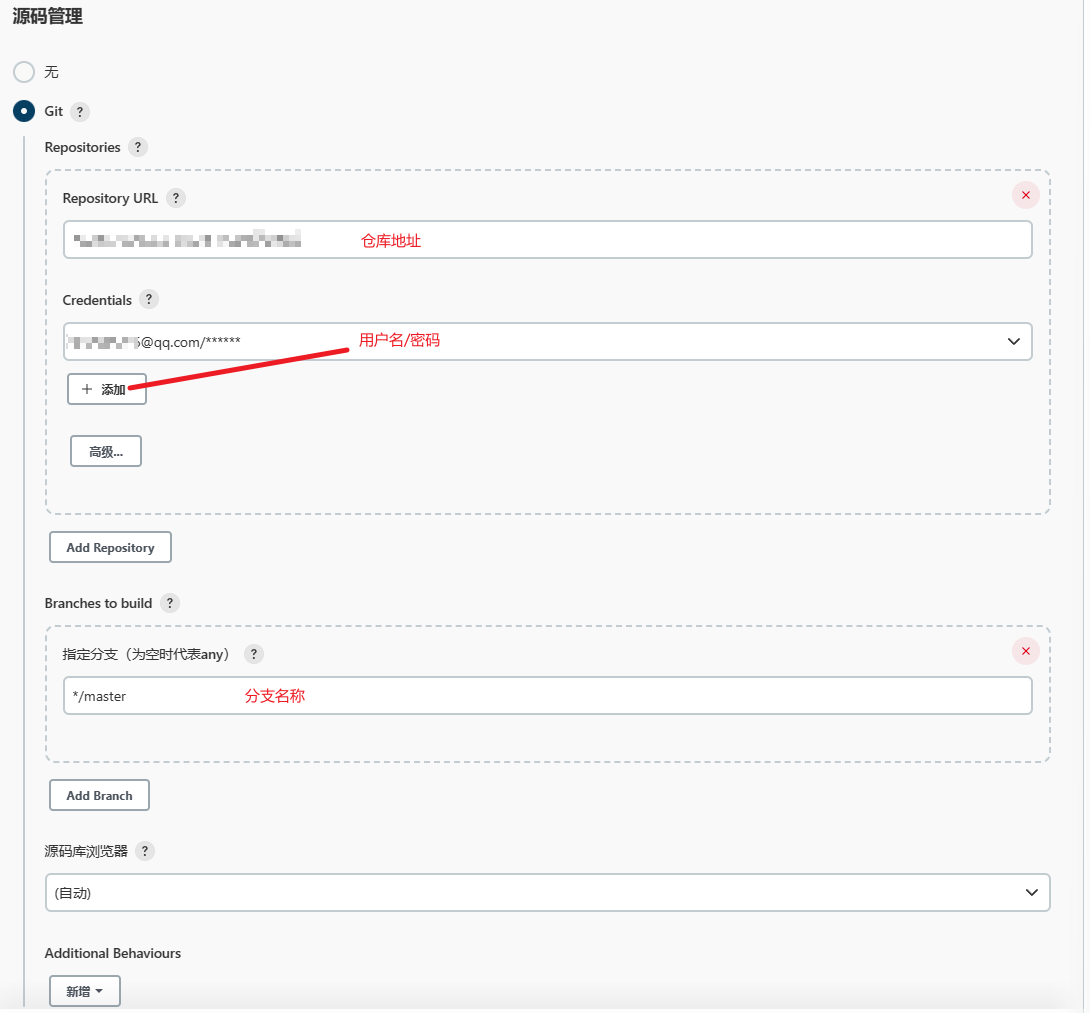The width and height of the screenshot is (1090, 1013).
Task: Click the Credentials help question mark
Action: [x=149, y=299]
